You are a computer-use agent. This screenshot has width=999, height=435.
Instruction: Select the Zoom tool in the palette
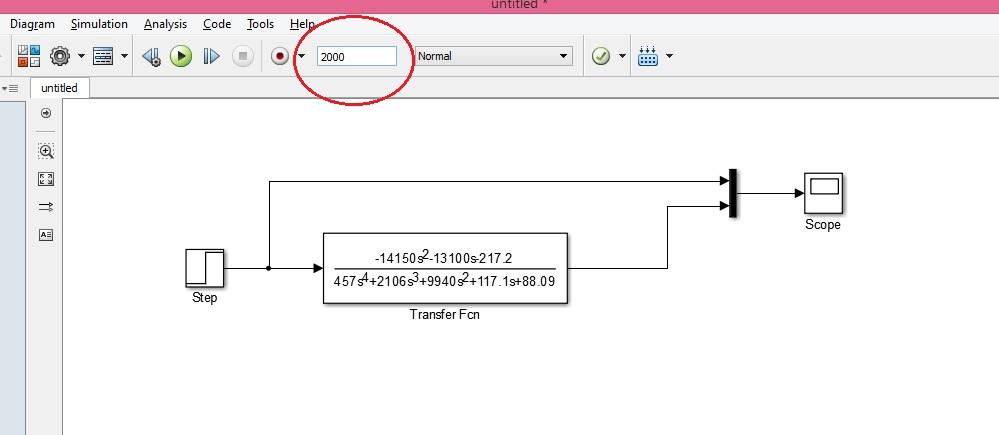pos(46,152)
